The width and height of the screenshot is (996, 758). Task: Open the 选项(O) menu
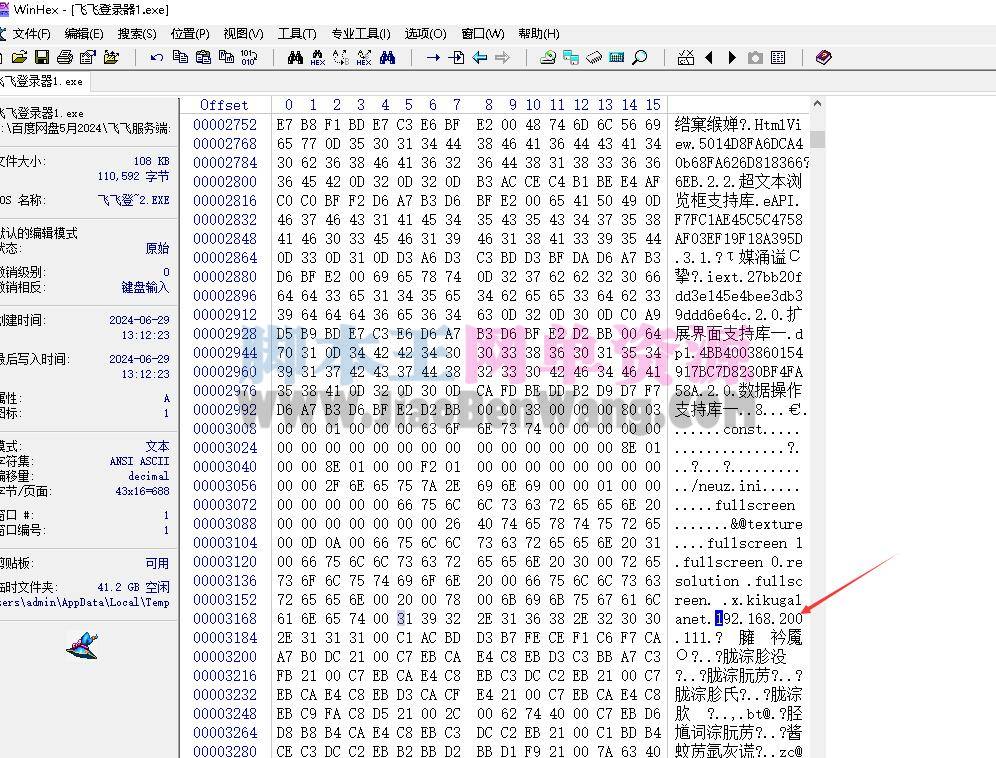pos(426,34)
